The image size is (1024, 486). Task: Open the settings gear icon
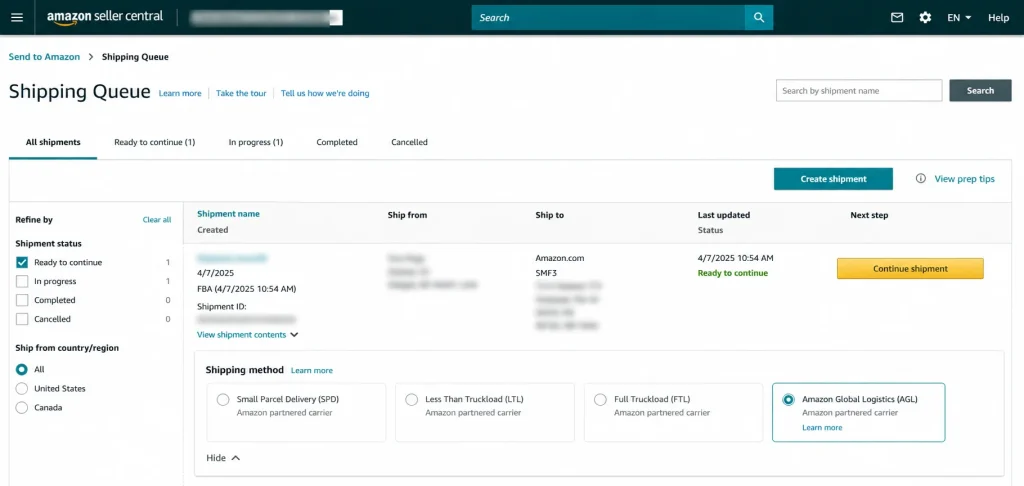[x=925, y=18]
